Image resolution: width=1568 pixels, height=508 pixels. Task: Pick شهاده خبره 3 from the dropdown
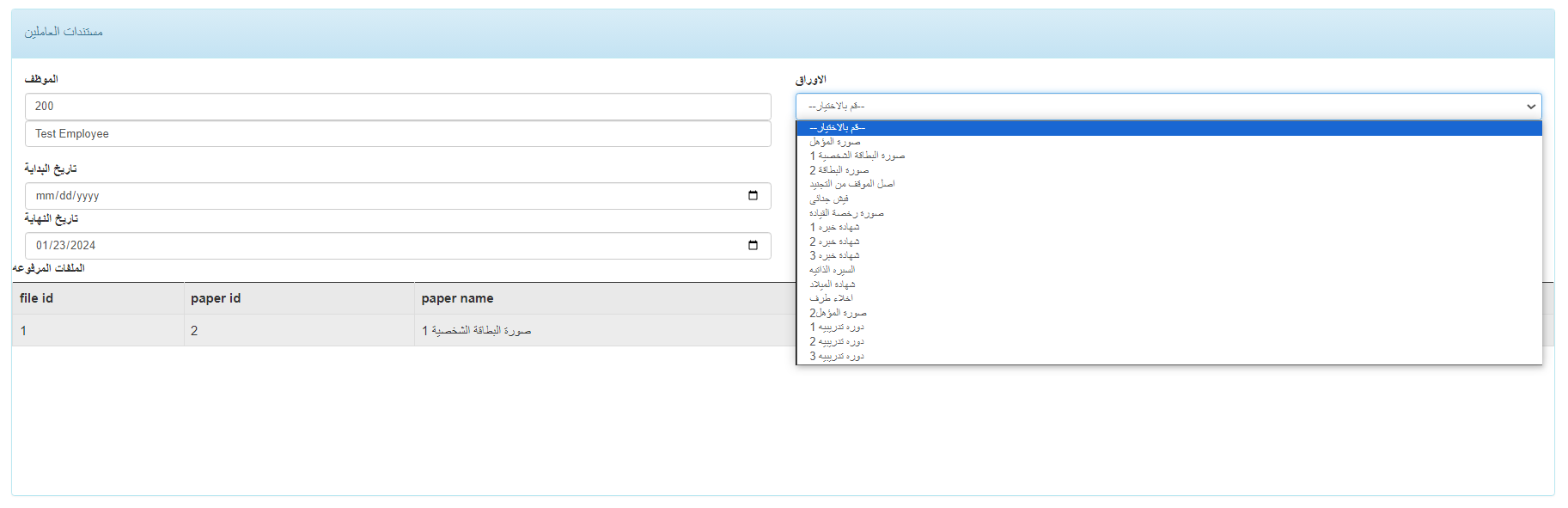click(x=834, y=255)
